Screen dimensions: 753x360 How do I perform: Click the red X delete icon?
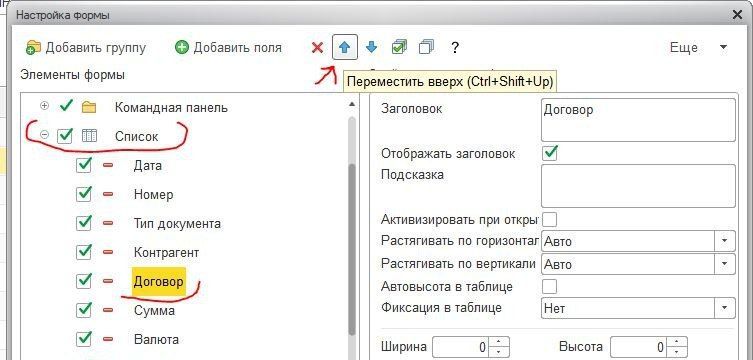click(x=317, y=48)
